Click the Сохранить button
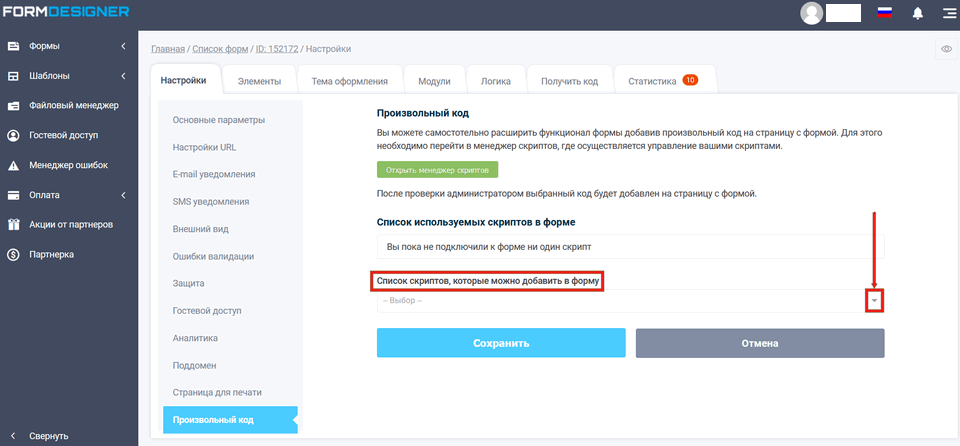Viewport: 960px width, 446px height. click(x=501, y=343)
